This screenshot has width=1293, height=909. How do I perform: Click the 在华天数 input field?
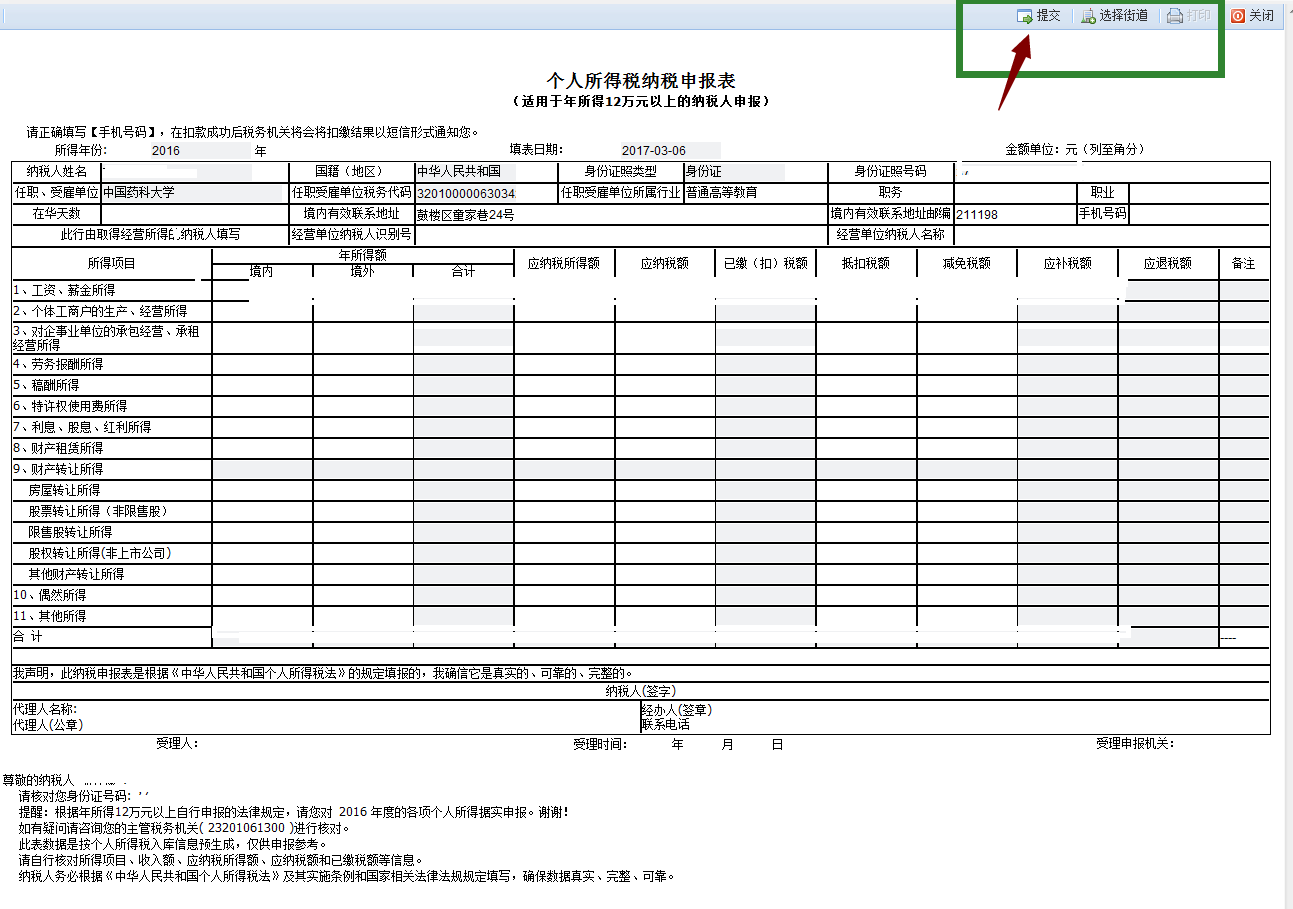[195, 214]
